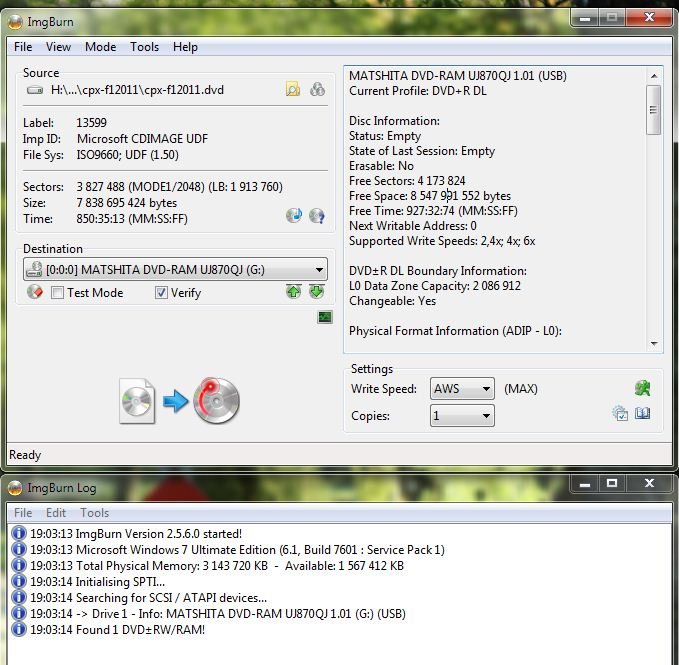Image resolution: width=679 pixels, height=665 pixels.
Task: Click the size value '7 838 695 424 bytes'
Action: click(127, 203)
